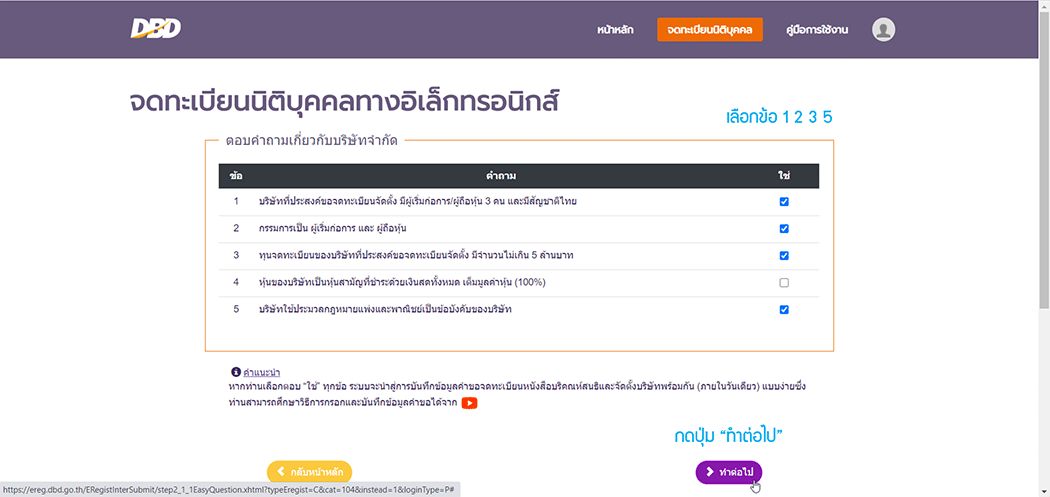Select question 5 text about ข้อบังคับของบริษัท
Image resolution: width=1050 pixels, height=497 pixels.
point(385,309)
